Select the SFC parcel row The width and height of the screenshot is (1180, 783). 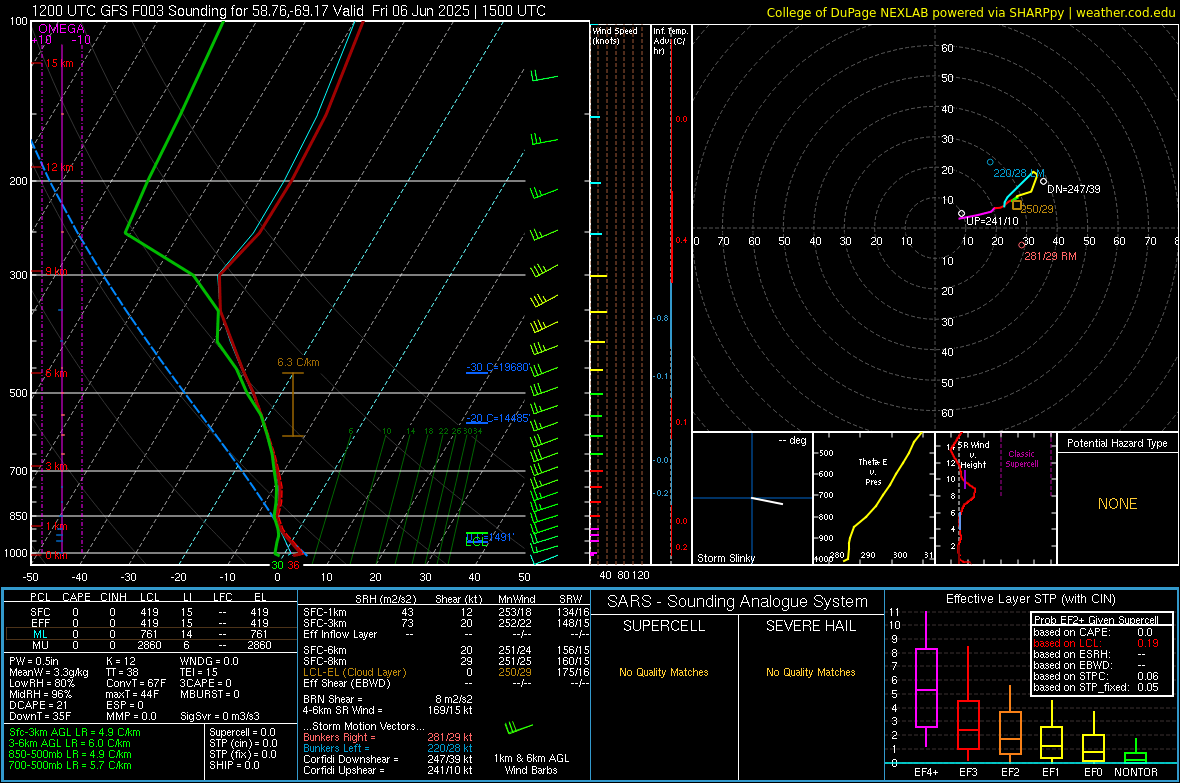[x=150, y=612]
